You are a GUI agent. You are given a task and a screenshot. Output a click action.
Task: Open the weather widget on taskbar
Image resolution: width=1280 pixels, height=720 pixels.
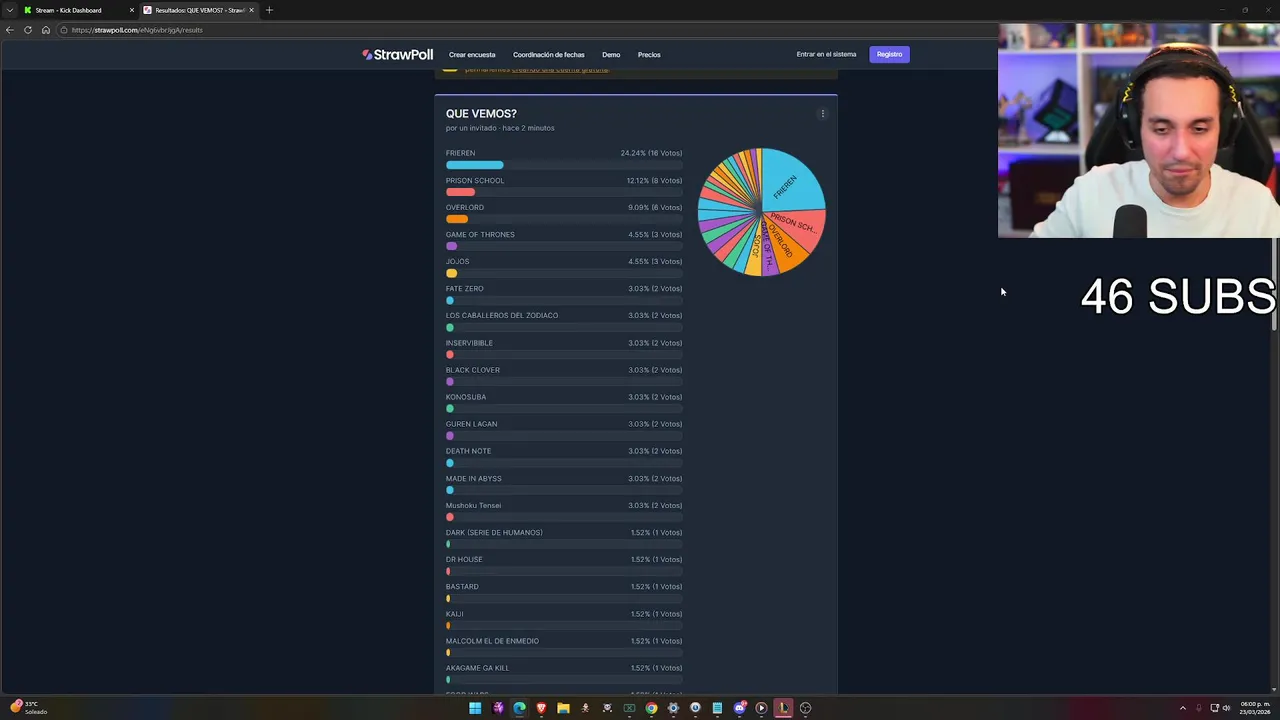tap(28, 708)
